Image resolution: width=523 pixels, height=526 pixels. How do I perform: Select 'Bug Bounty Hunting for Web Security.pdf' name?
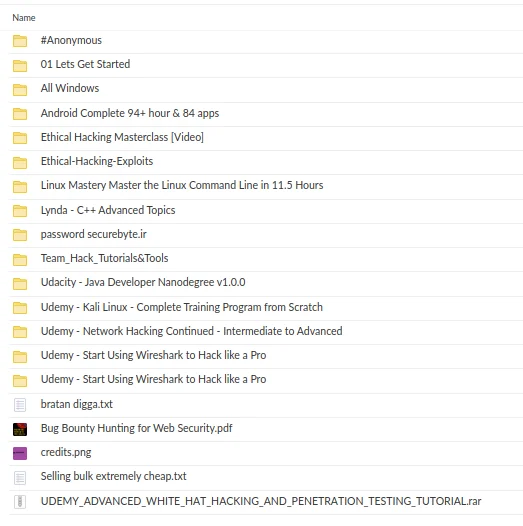point(137,428)
